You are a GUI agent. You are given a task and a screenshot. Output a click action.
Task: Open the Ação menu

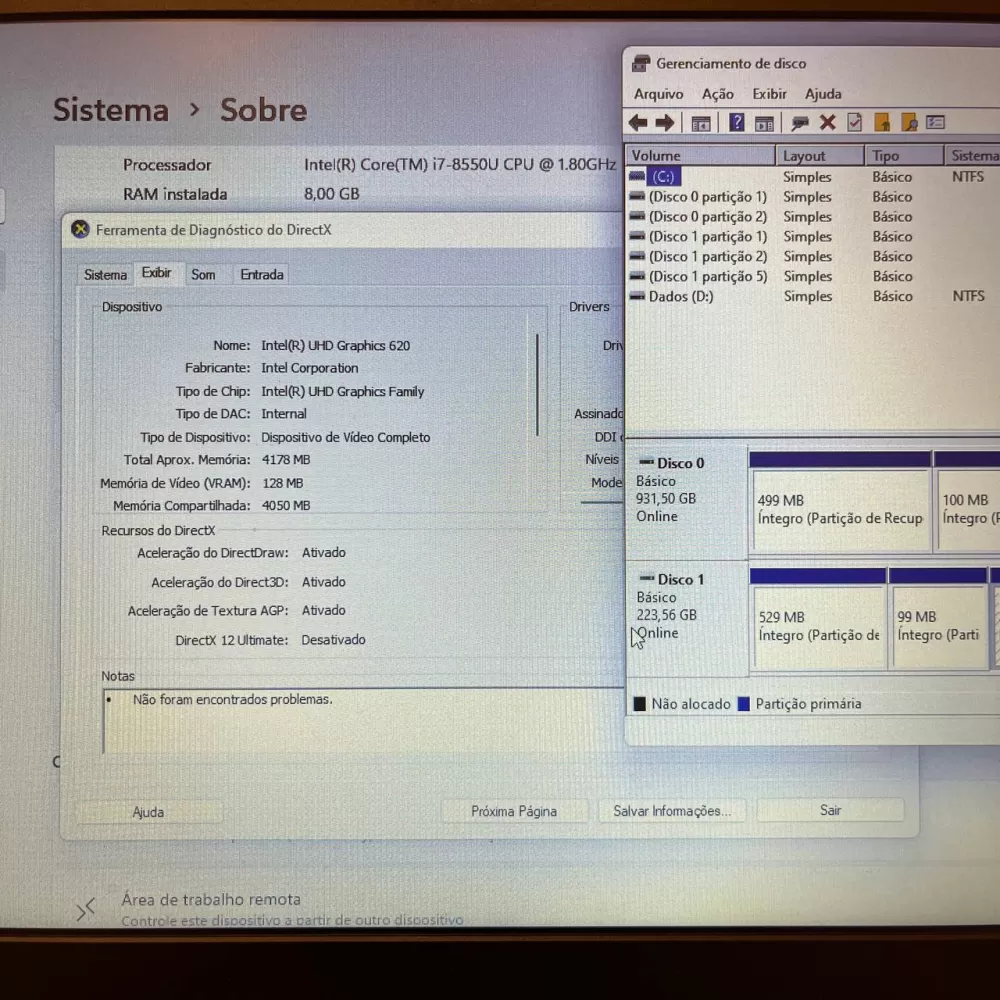(717, 94)
